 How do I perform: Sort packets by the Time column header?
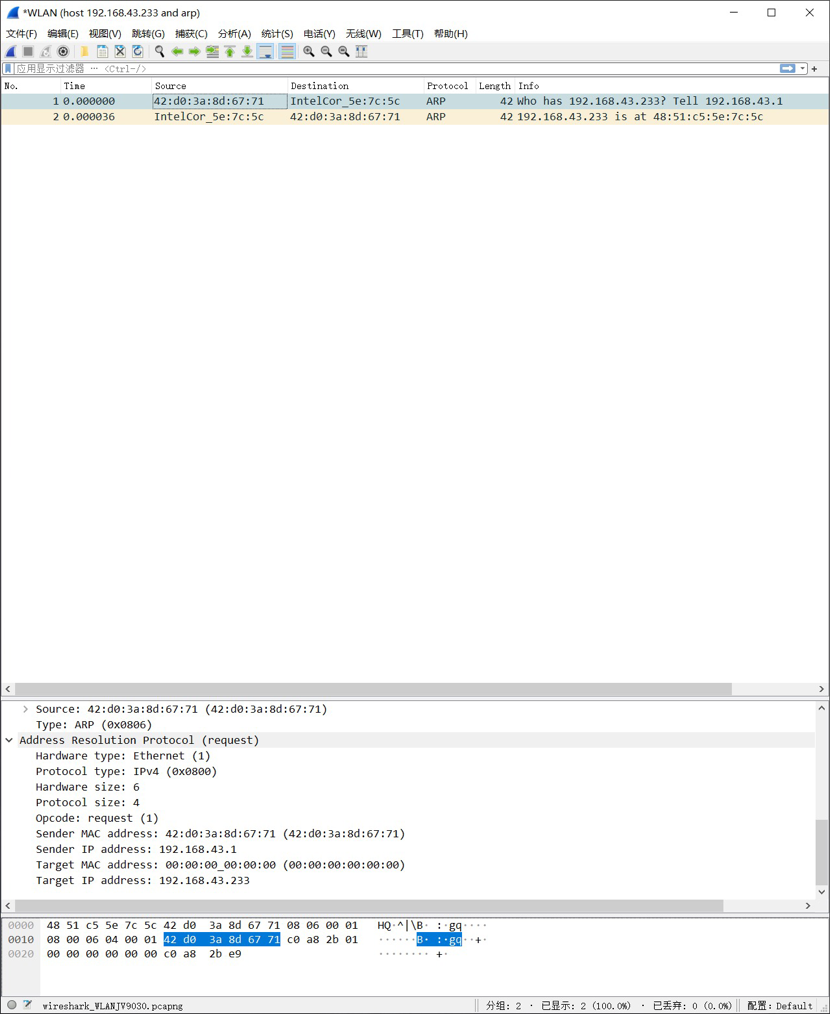(x=106, y=86)
